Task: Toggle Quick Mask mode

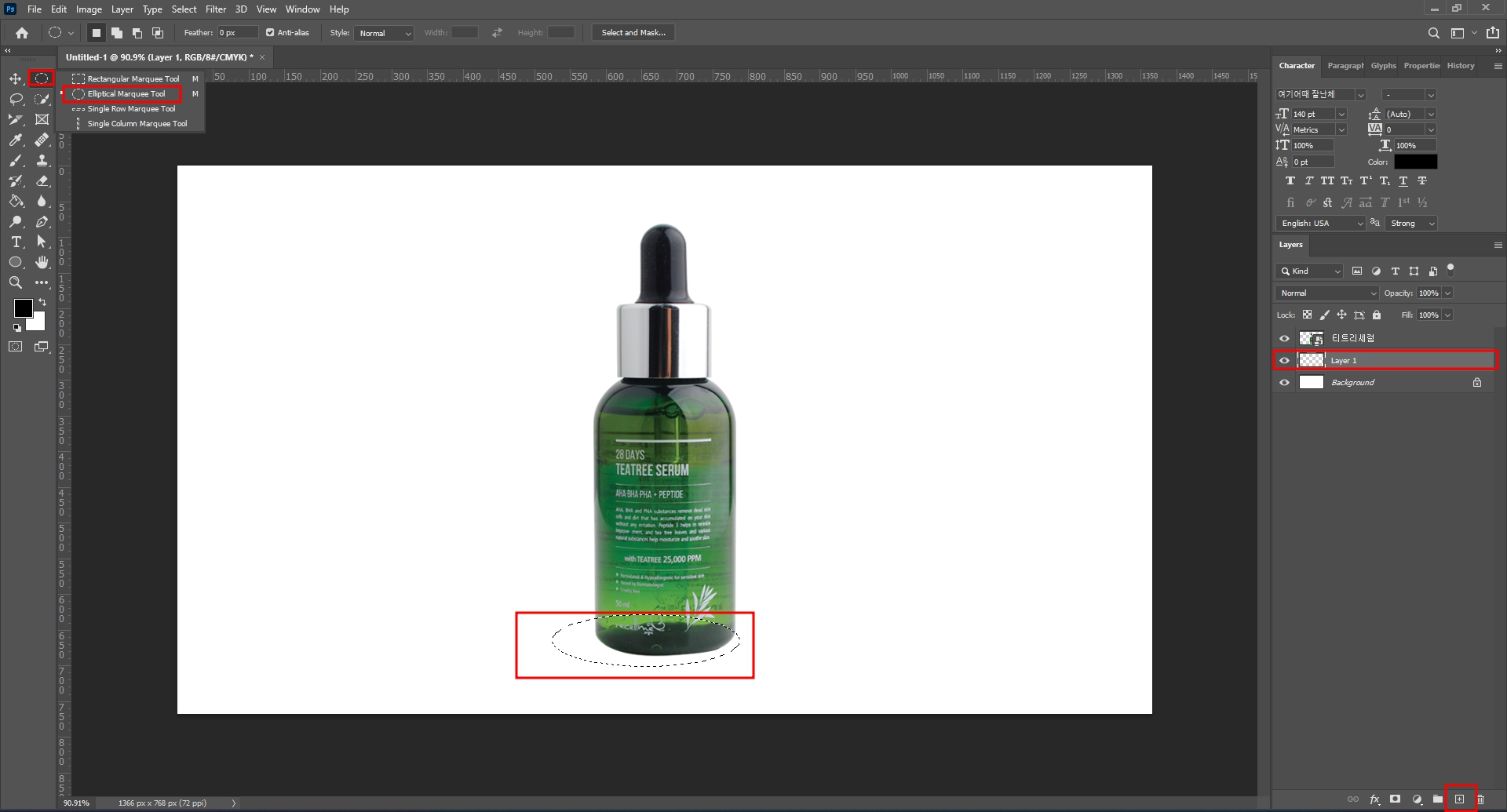Action: coord(15,347)
